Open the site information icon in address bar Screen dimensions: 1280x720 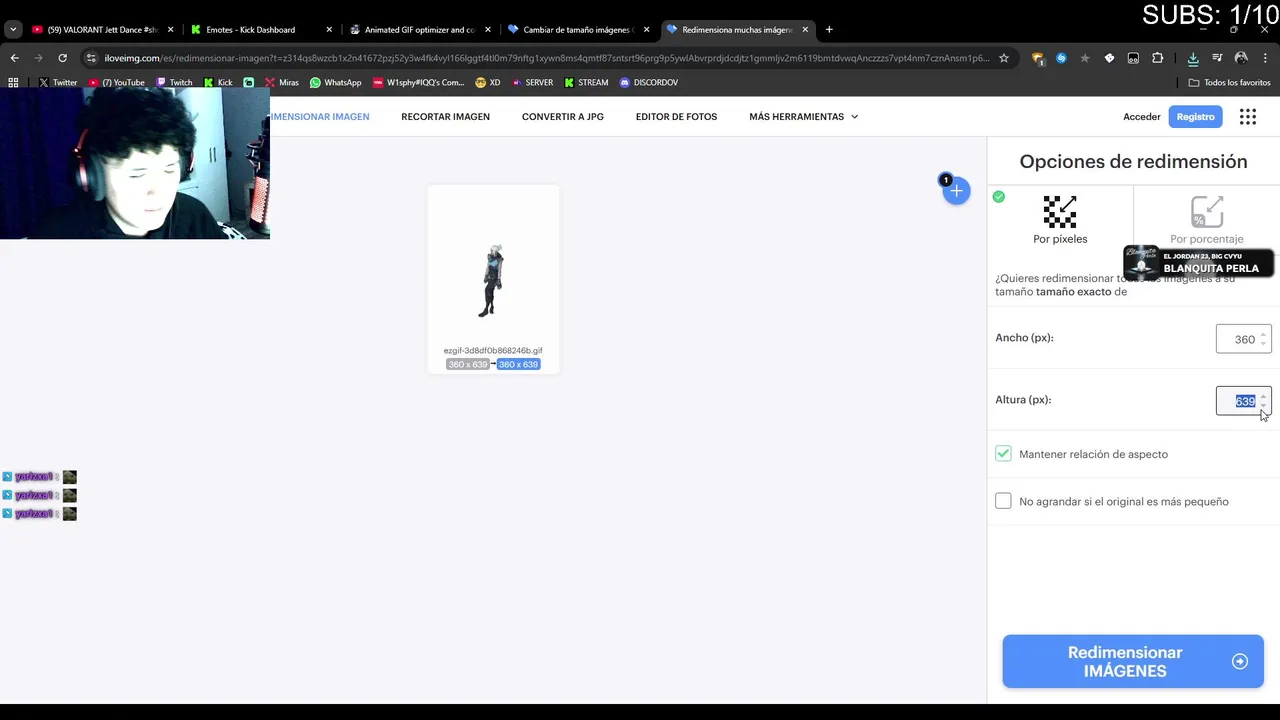(x=91, y=58)
